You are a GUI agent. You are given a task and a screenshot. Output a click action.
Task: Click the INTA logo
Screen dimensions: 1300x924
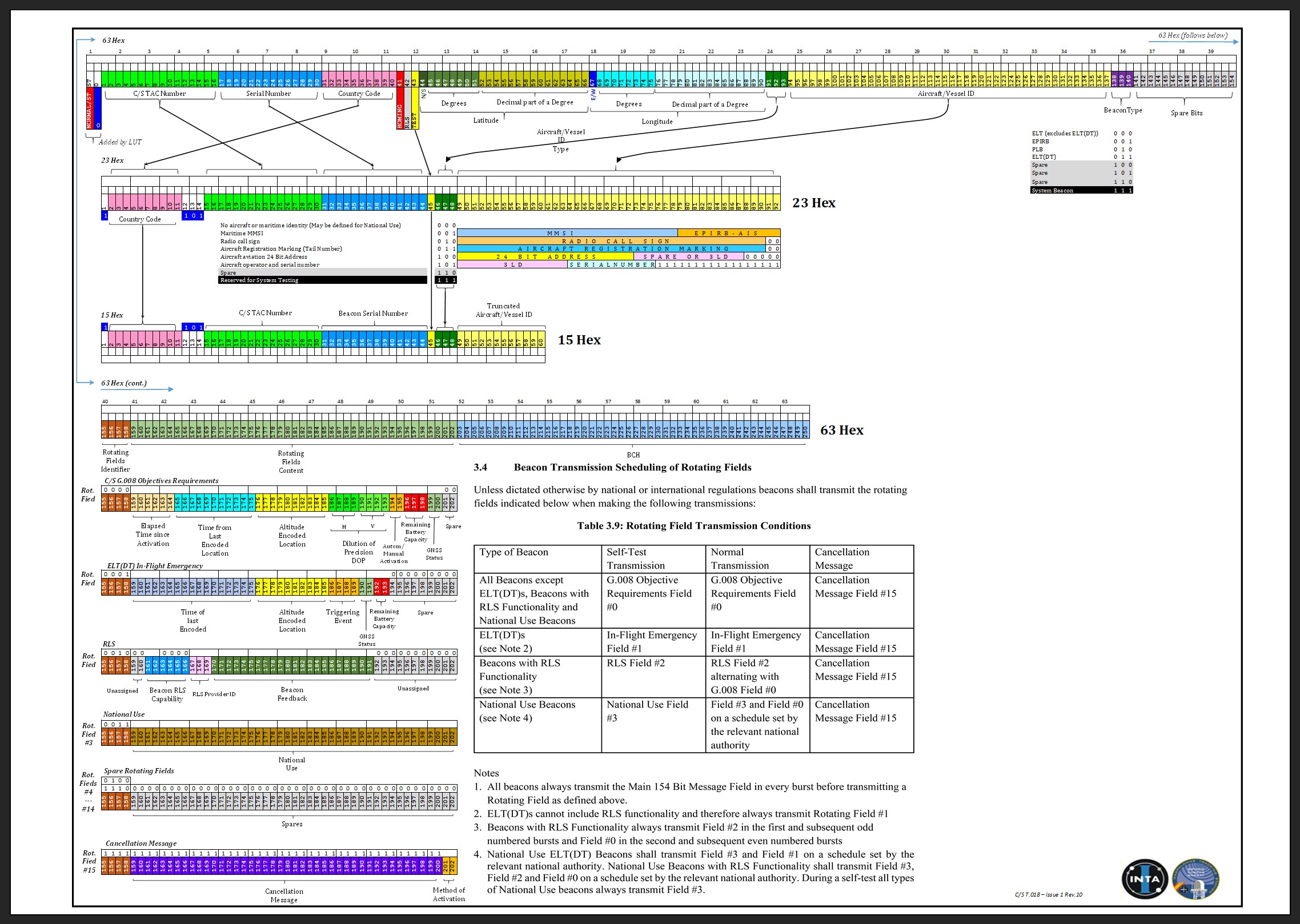pyautogui.click(x=1145, y=879)
